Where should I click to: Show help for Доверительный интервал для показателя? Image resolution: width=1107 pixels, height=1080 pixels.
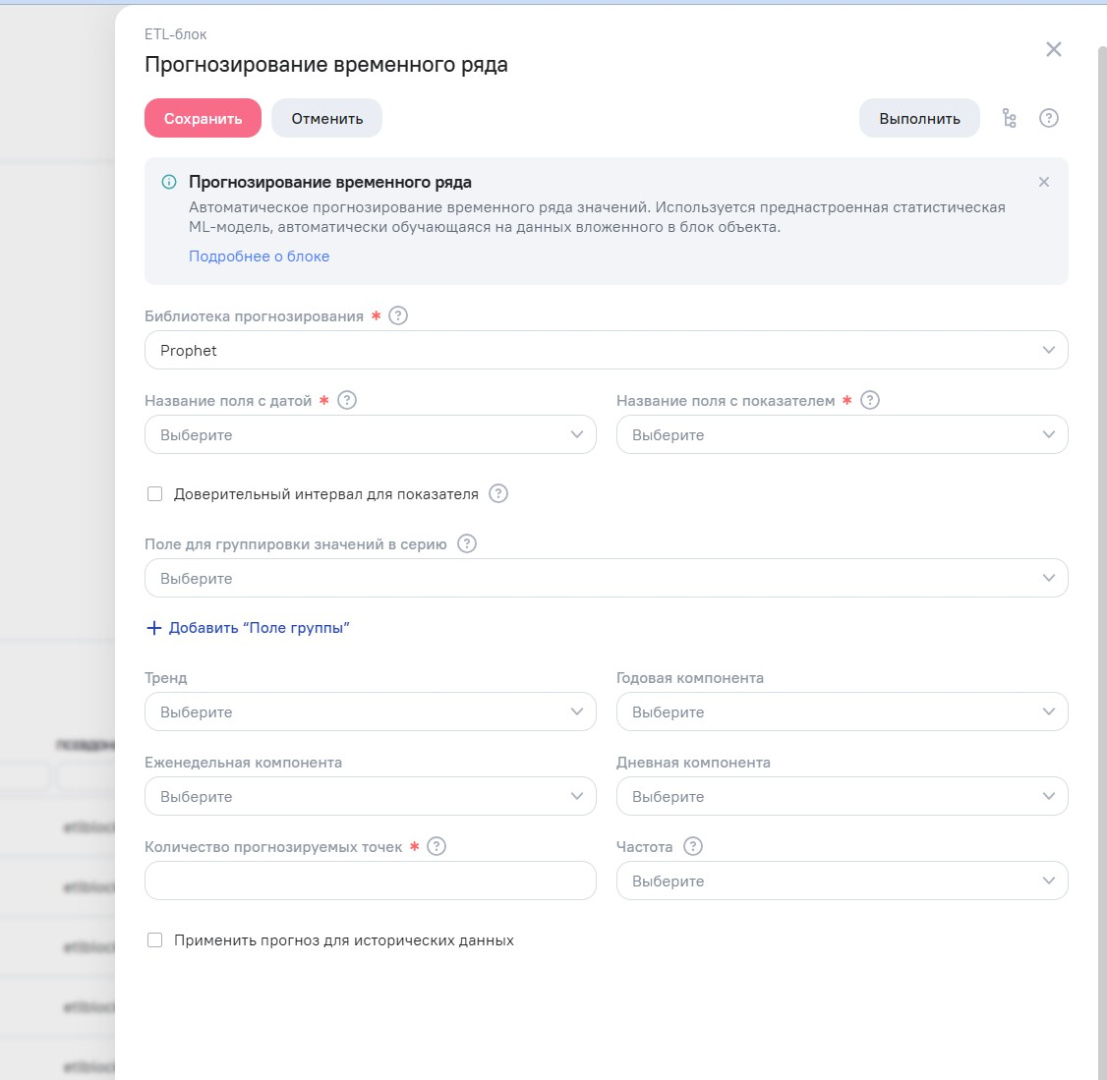[x=499, y=494]
